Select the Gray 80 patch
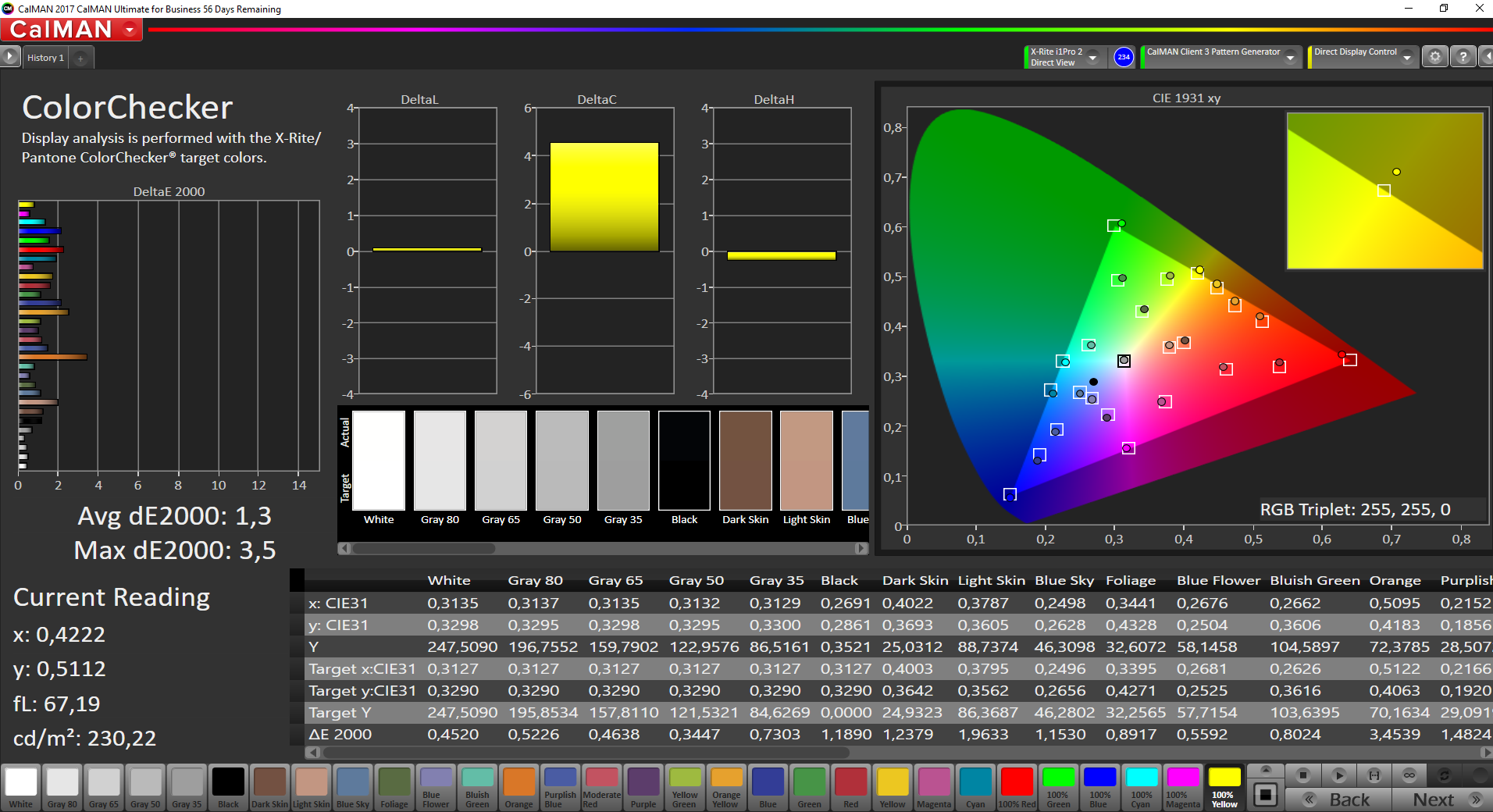1493x812 pixels. tap(62, 787)
